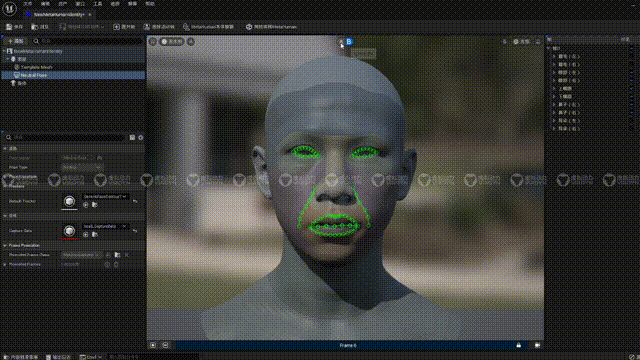Click the green 添加 add button
This screenshot has height=360, width=640.
pyautogui.click(x=16, y=41)
